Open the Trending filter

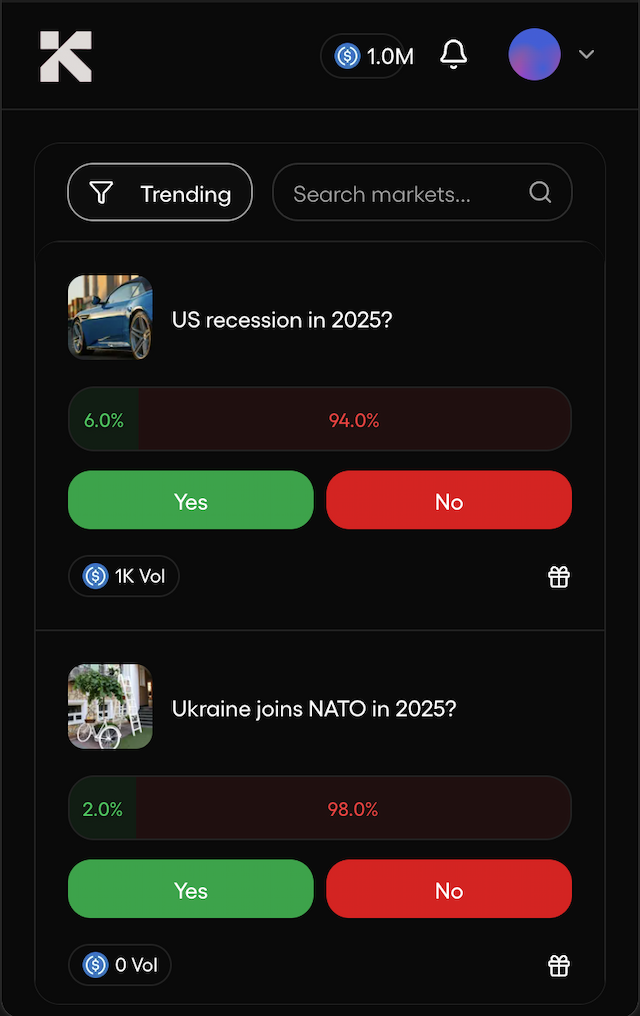pos(160,192)
